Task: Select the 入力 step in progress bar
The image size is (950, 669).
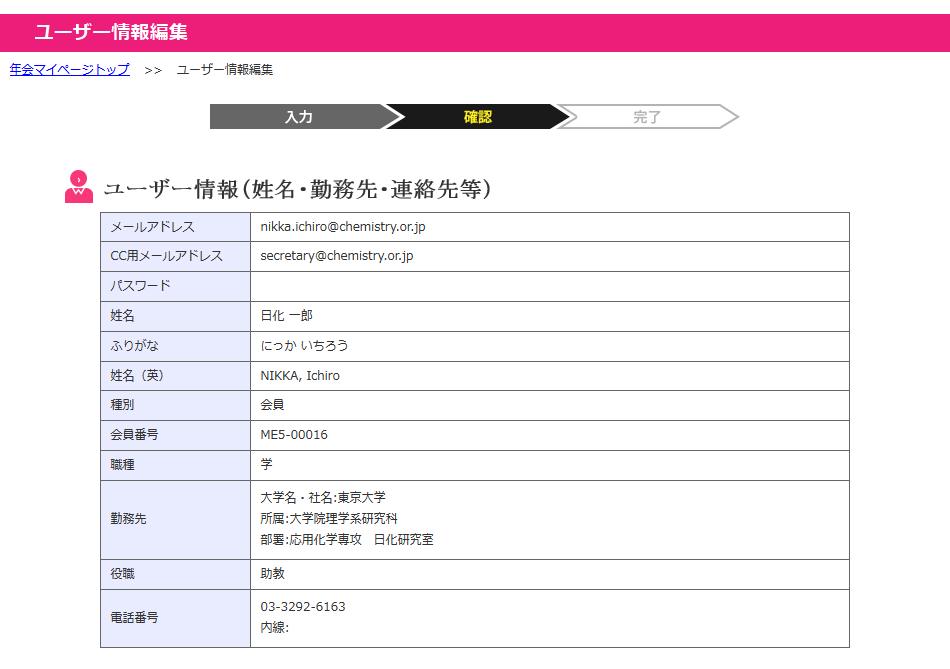Action: 298,117
